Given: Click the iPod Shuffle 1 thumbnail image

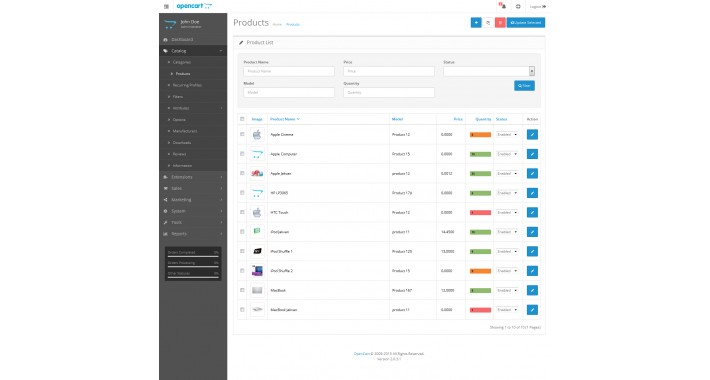Looking at the screenshot, I should tap(257, 251).
